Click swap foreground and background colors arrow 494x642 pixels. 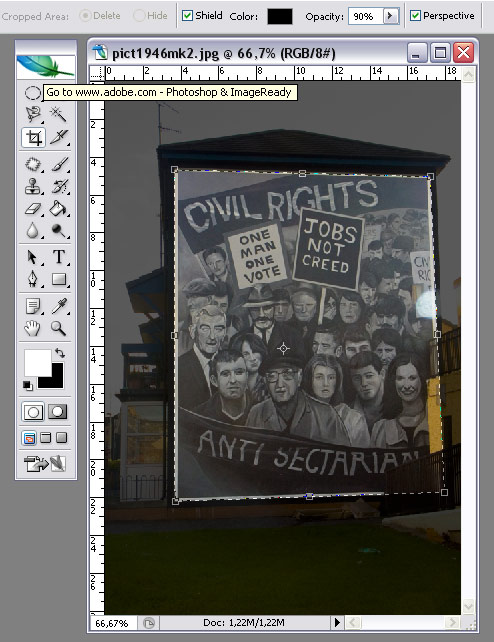pyautogui.click(x=60, y=353)
